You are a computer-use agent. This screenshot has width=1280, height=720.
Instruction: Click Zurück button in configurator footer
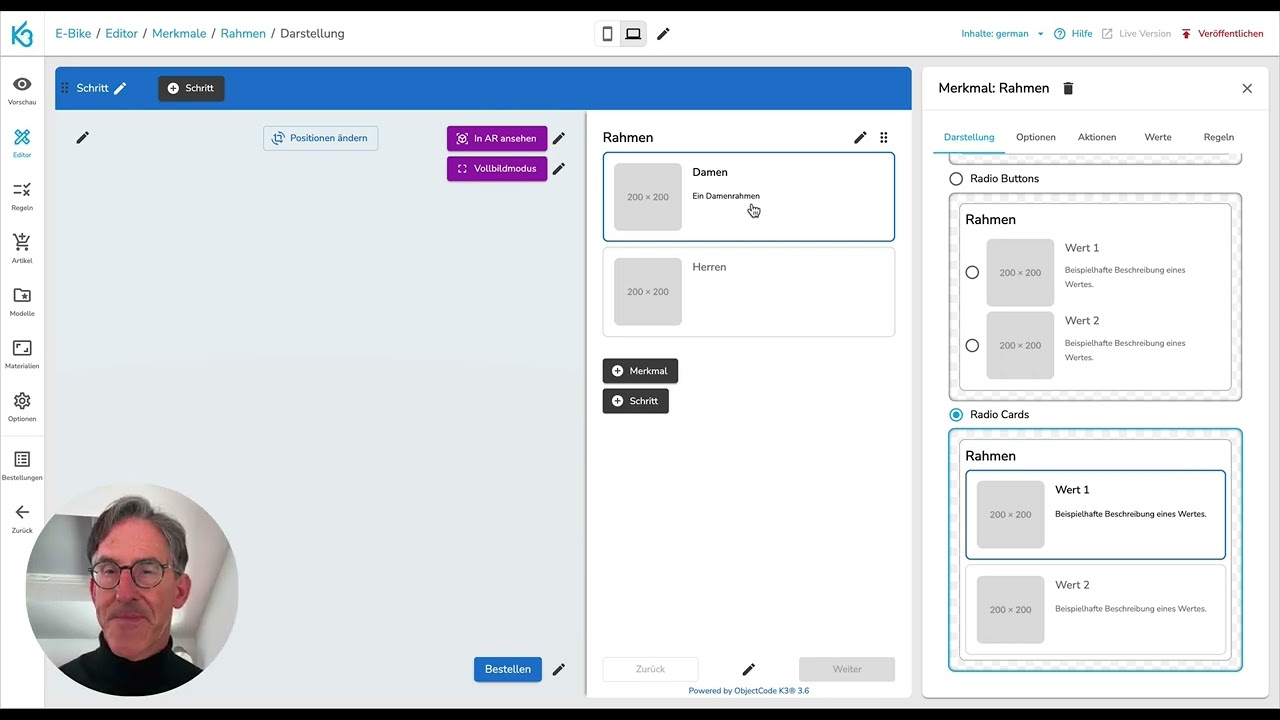click(650, 669)
